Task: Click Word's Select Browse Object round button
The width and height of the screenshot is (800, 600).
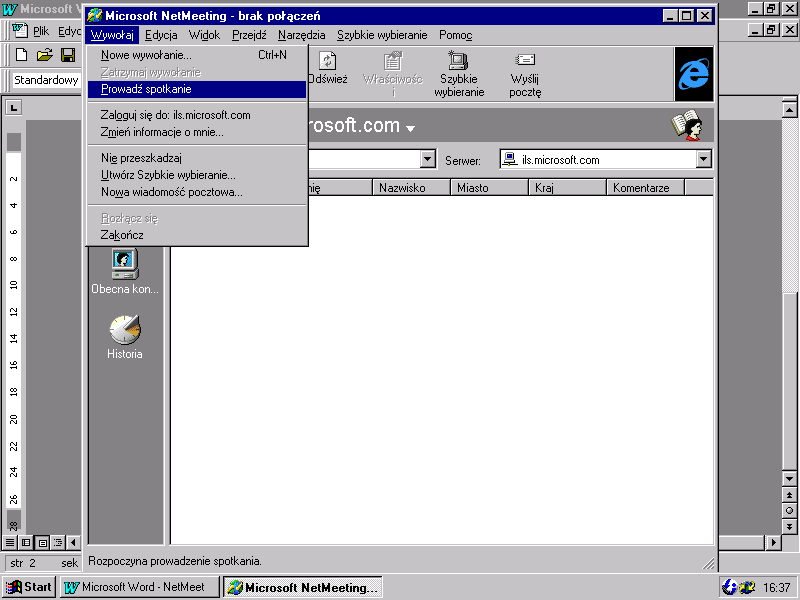Action: coord(789,511)
